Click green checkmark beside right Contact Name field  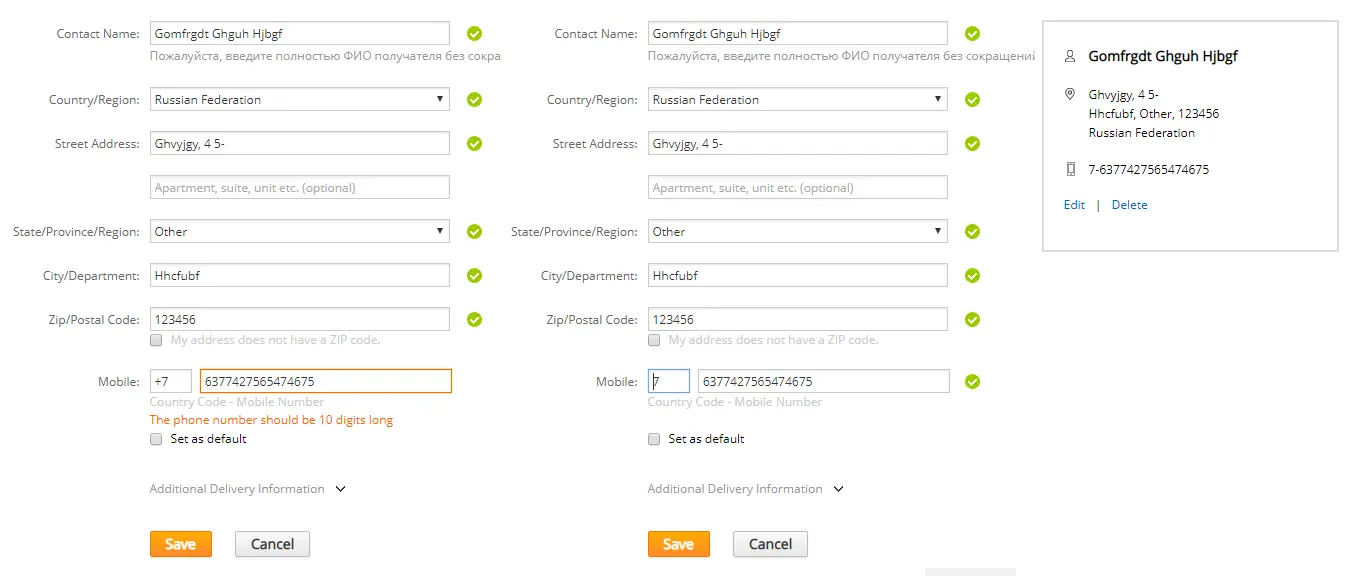(973, 33)
